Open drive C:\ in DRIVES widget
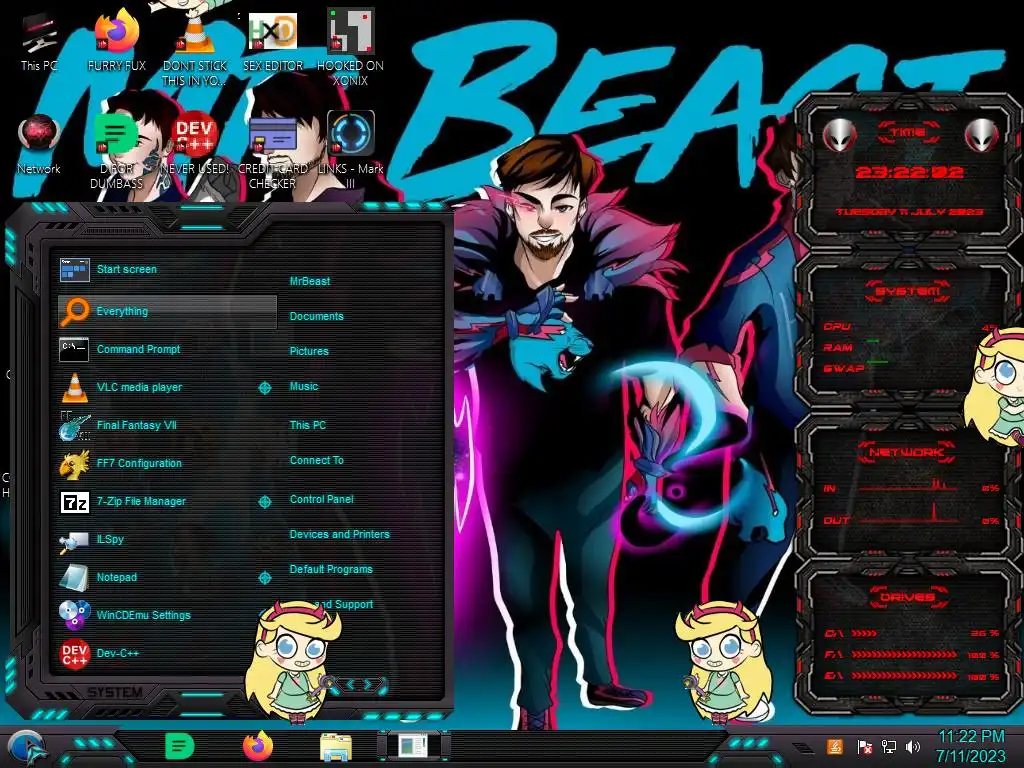Viewport: 1024px width, 768px height. 912,633
